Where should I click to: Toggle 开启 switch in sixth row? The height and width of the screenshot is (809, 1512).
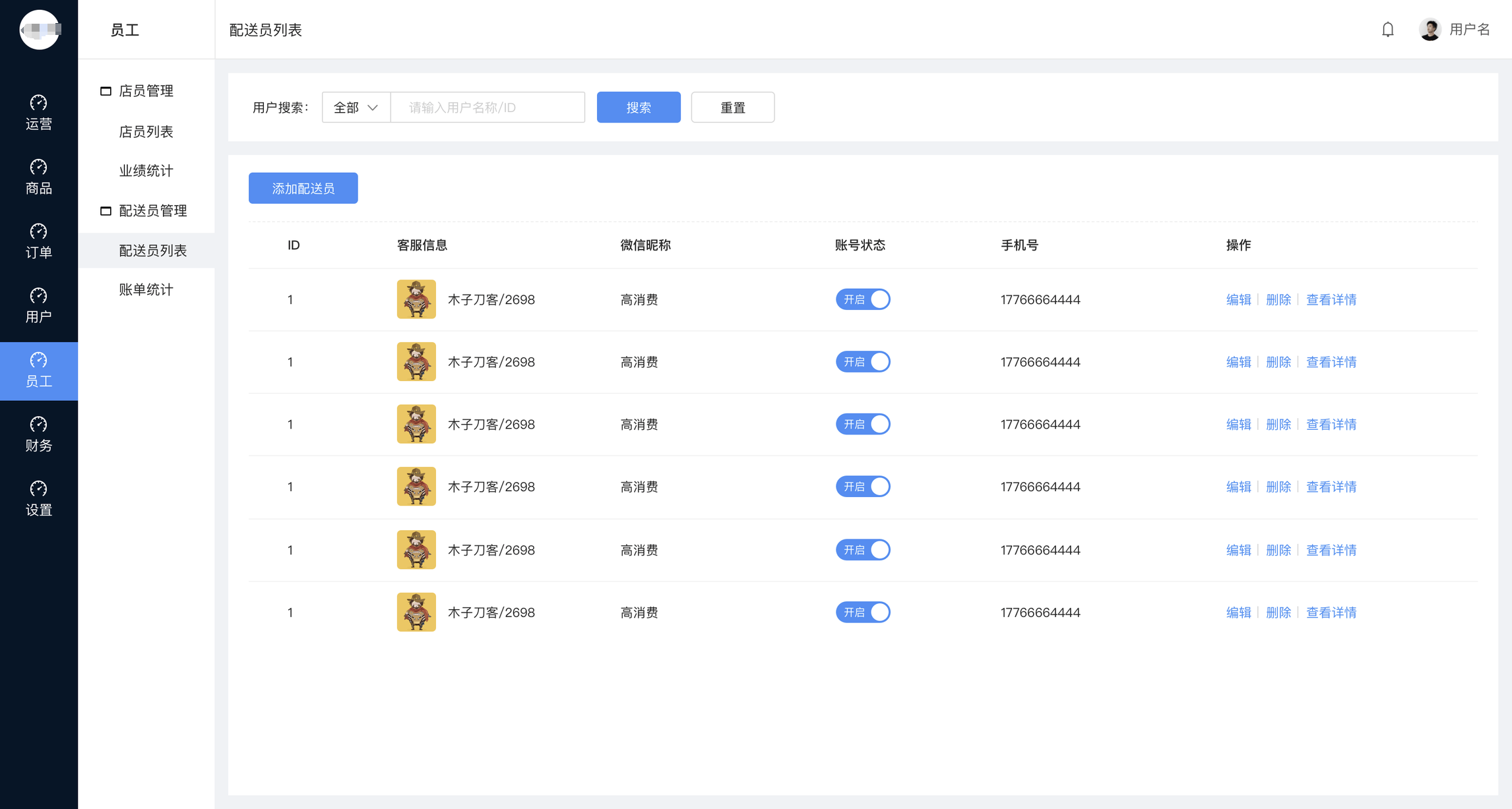pos(863,613)
